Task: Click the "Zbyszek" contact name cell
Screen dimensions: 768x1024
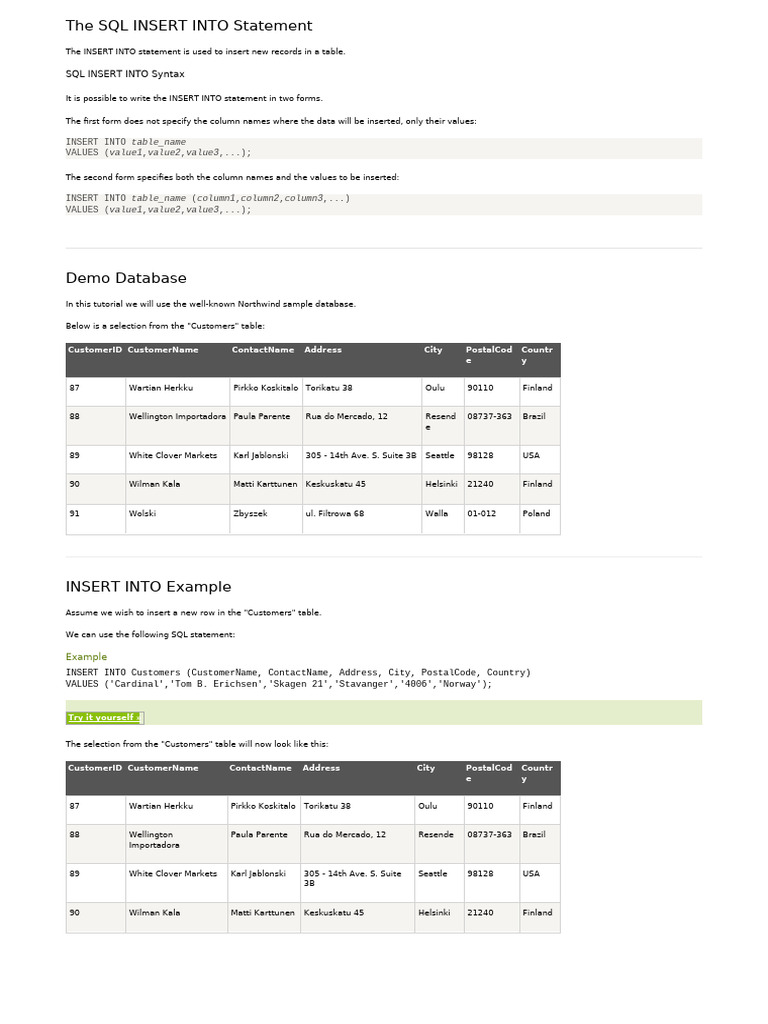Action: click(x=251, y=513)
